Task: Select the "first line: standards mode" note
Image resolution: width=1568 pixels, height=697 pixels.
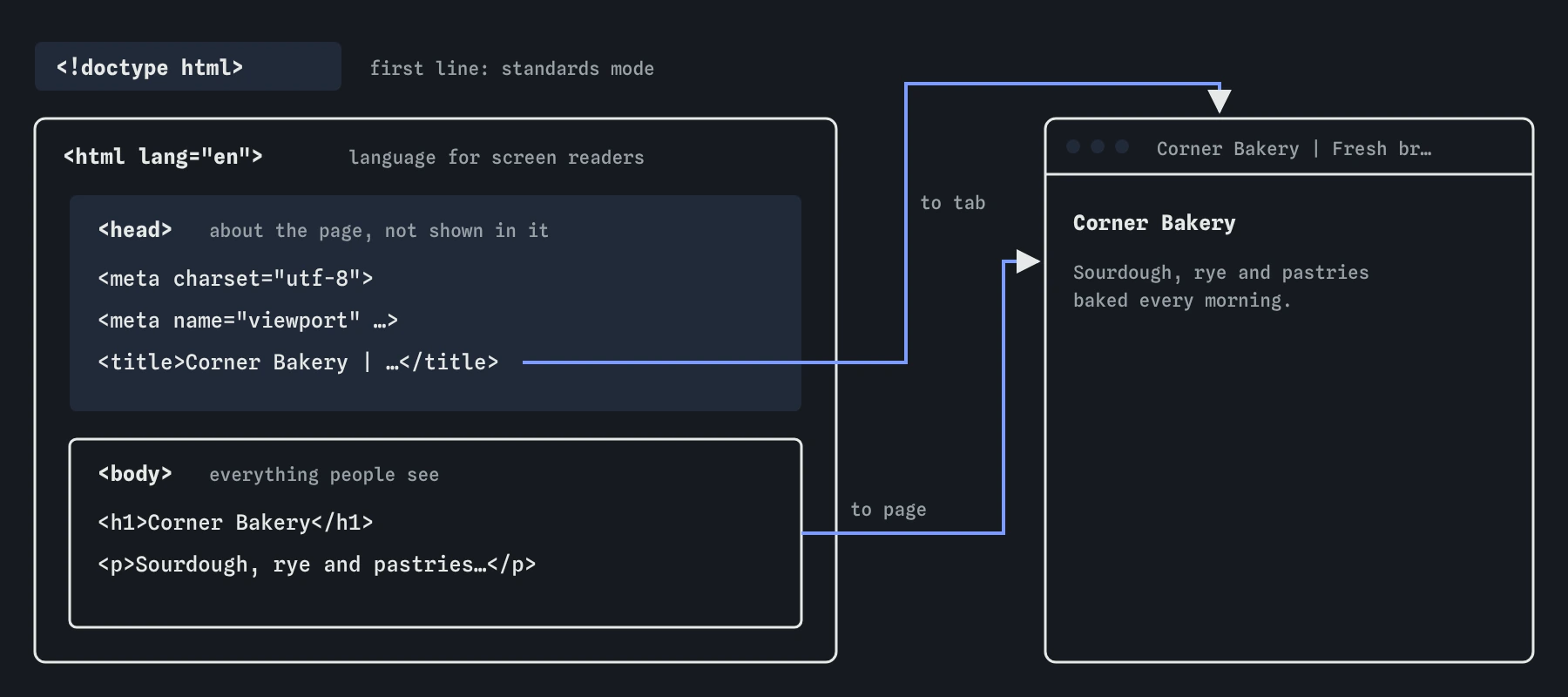Action: pos(512,69)
